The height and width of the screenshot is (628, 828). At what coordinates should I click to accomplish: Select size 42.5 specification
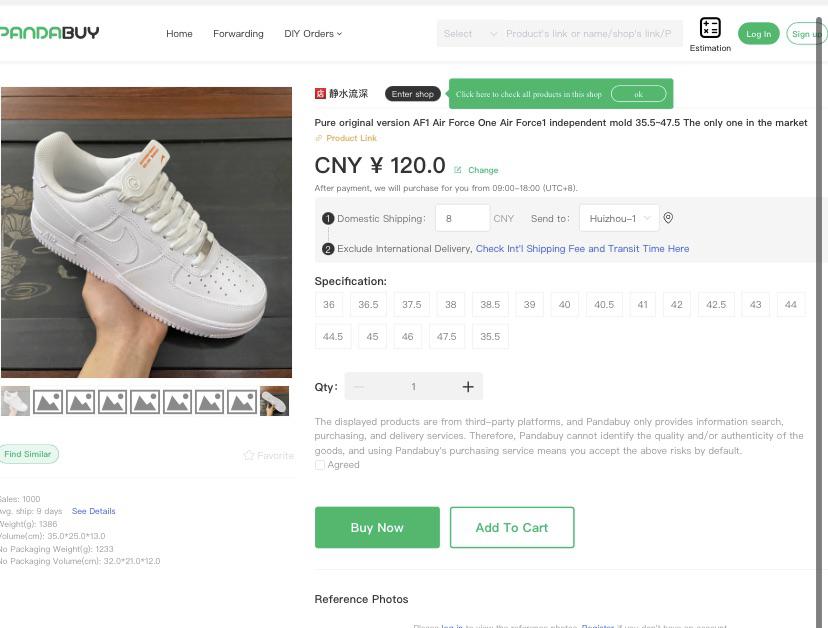point(716,304)
